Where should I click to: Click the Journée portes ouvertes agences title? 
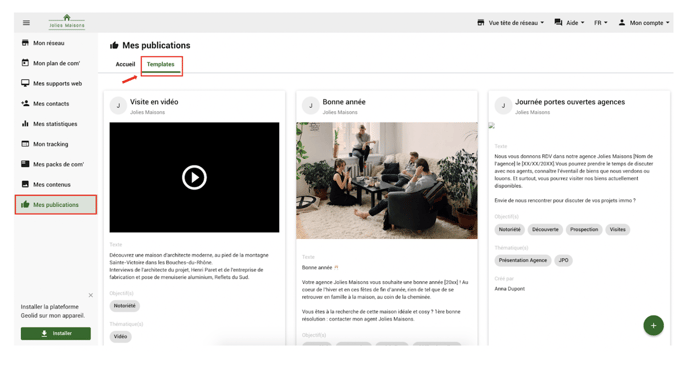tap(570, 102)
